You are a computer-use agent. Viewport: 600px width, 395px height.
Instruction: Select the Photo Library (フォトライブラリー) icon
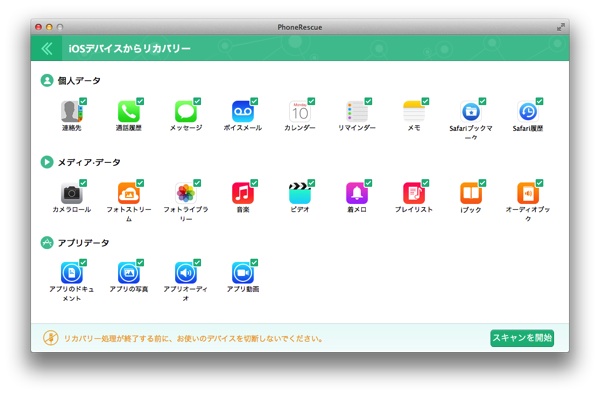[x=186, y=193]
